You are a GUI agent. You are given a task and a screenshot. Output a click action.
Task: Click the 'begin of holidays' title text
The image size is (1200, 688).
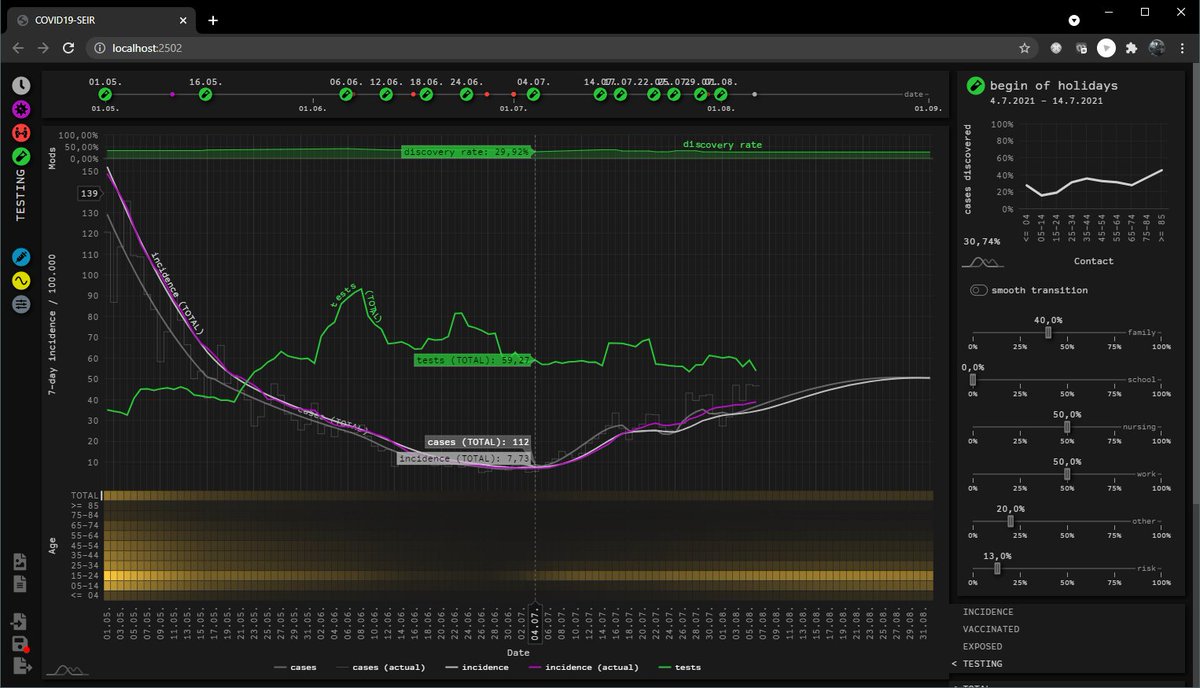click(1054, 86)
